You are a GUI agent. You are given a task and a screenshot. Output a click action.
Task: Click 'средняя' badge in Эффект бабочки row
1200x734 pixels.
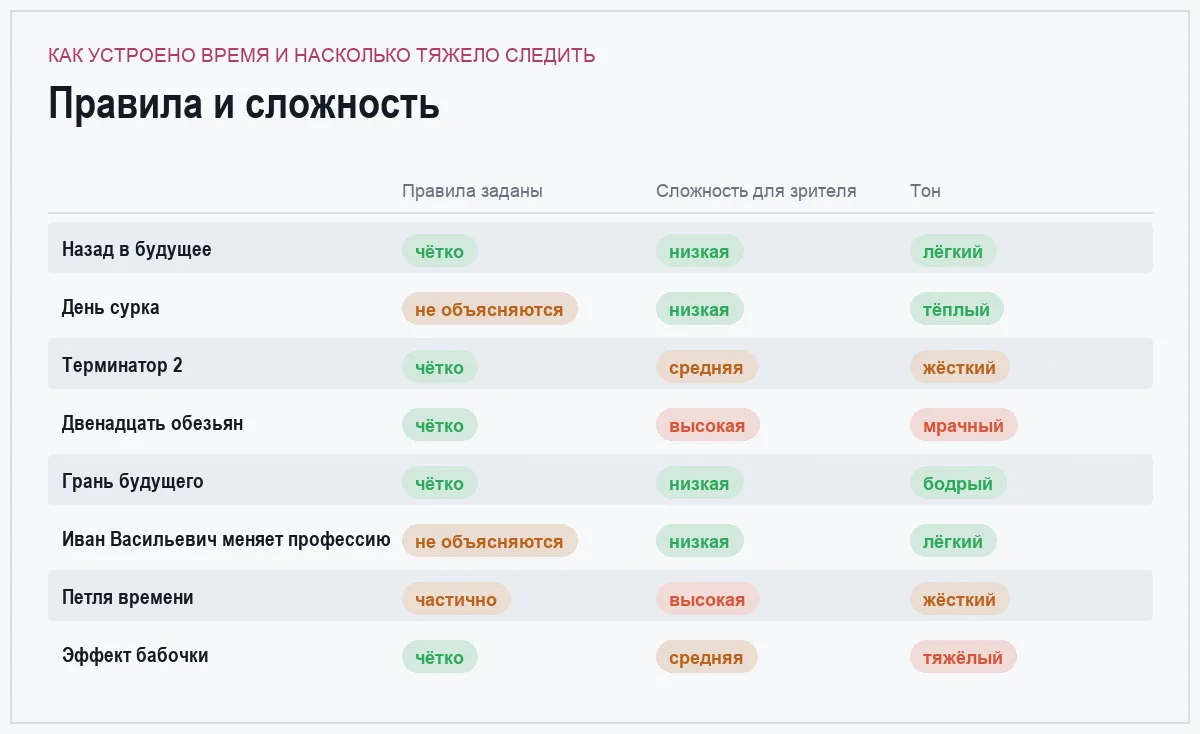click(706, 657)
